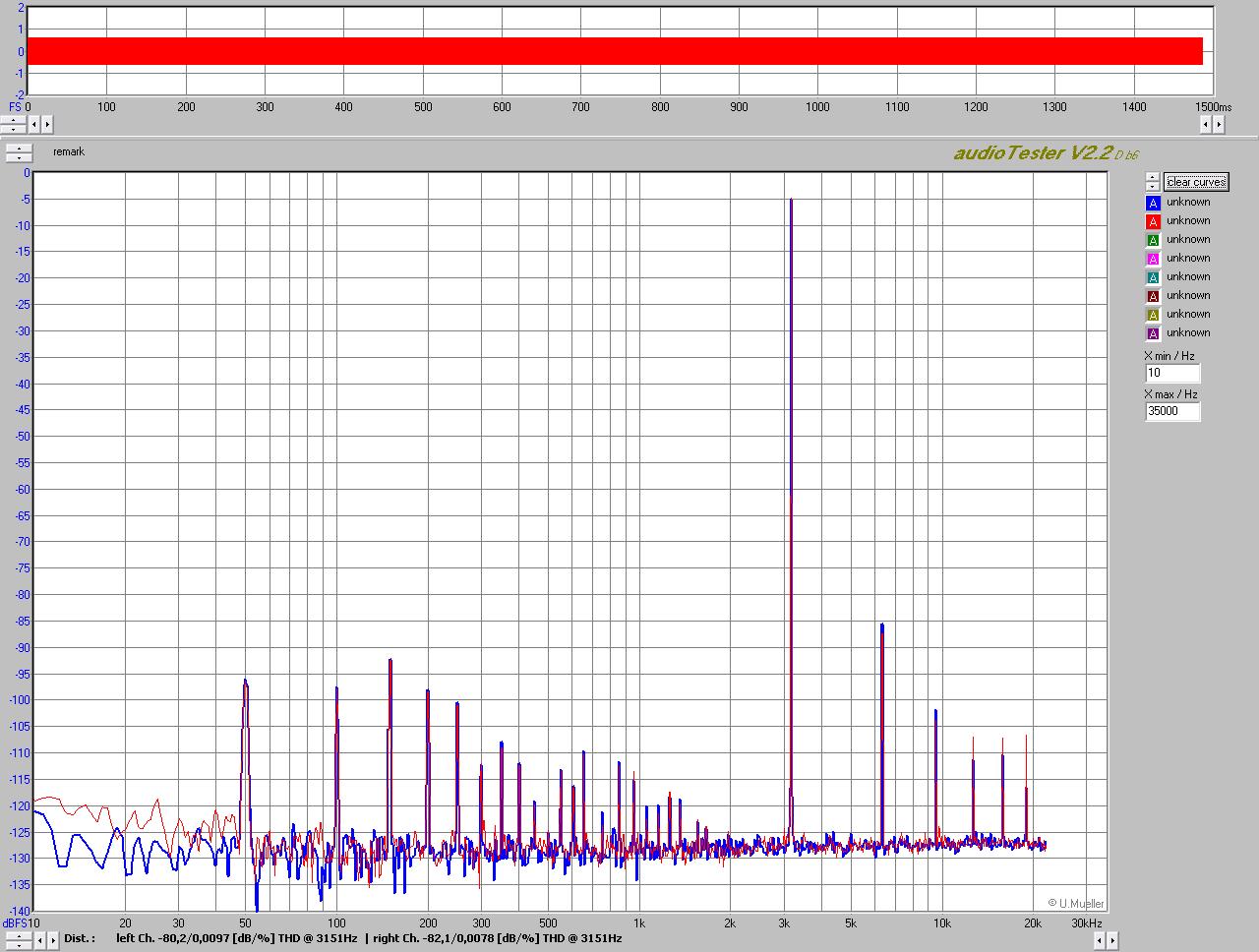Click the dark red curve A icon
Screen dimensions: 1259x952
point(1153,296)
